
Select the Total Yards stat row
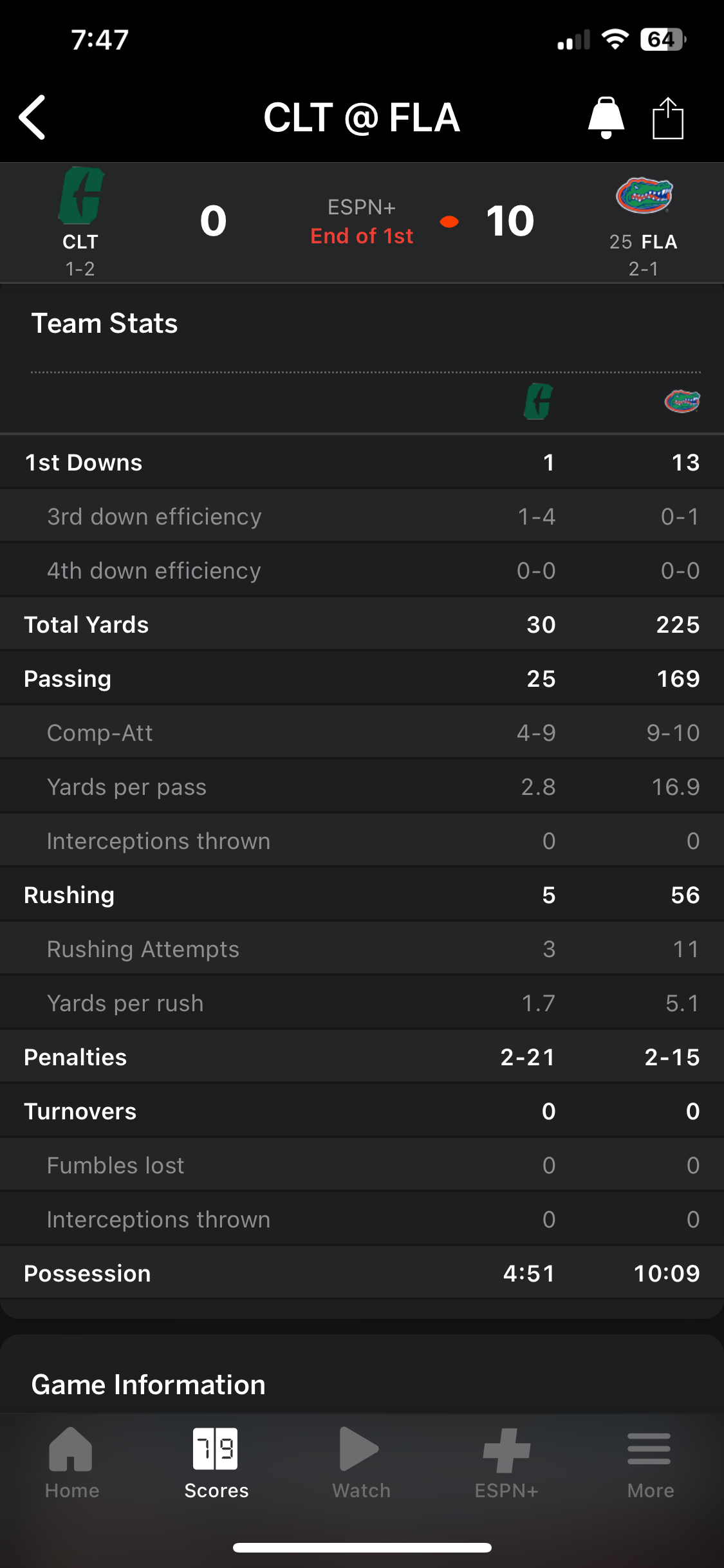tap(362, 624)
